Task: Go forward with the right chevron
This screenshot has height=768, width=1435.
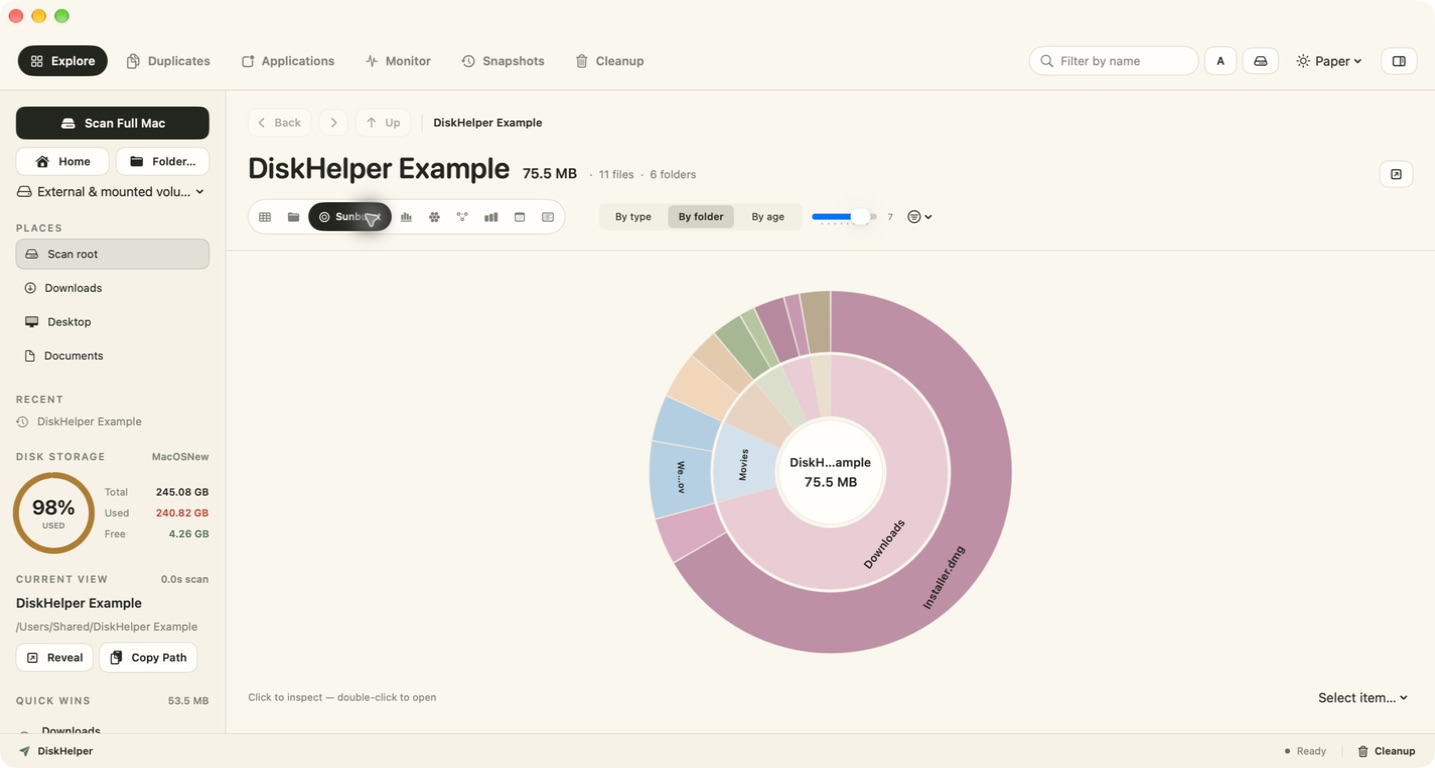Action: pyautogui.click(x=333, y=123)
